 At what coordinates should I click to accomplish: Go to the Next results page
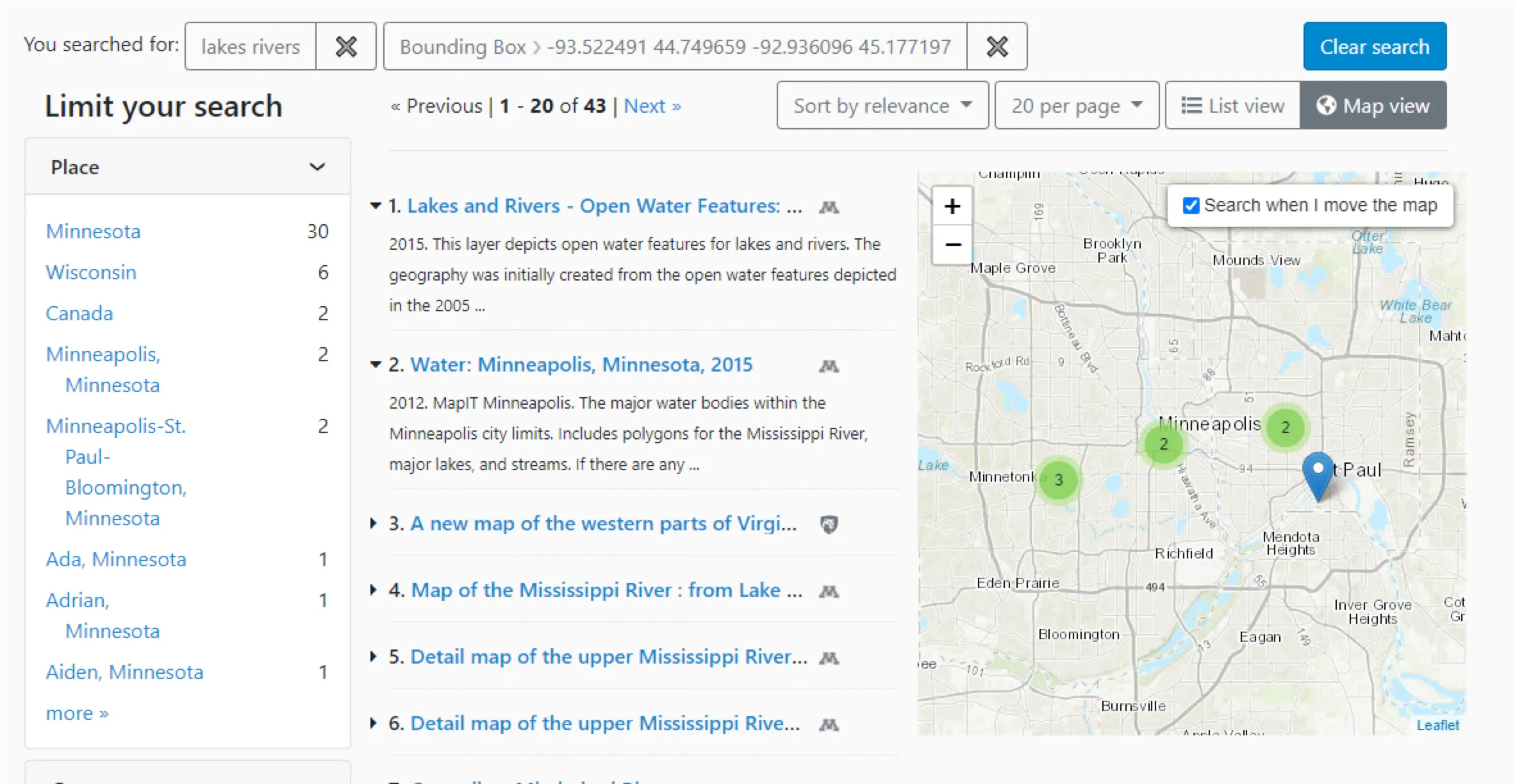(652, 105)
